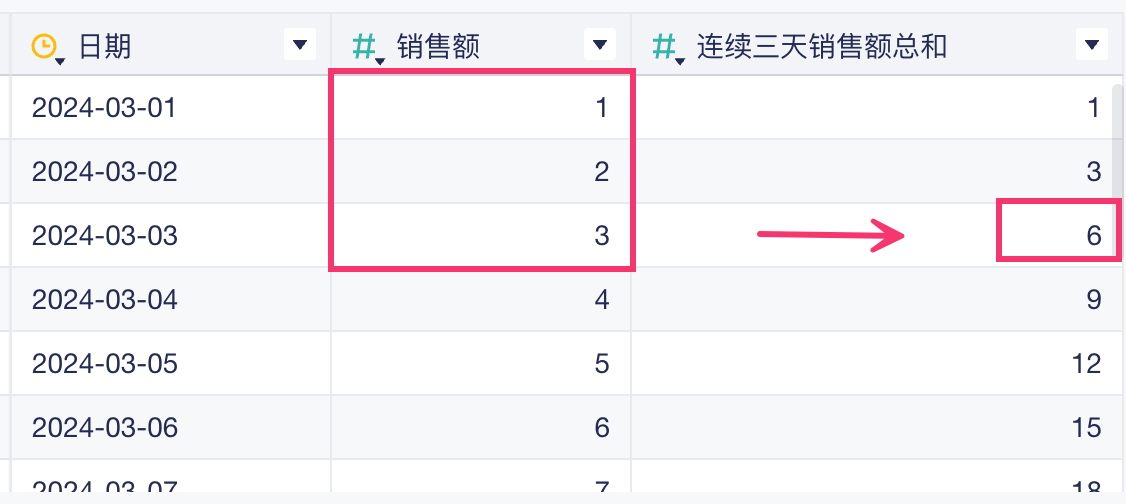Select the 日期 column header
Image resolution: width=1126 pixels, height=504 pixels.
pyautogui.click(x=105, y=45)
